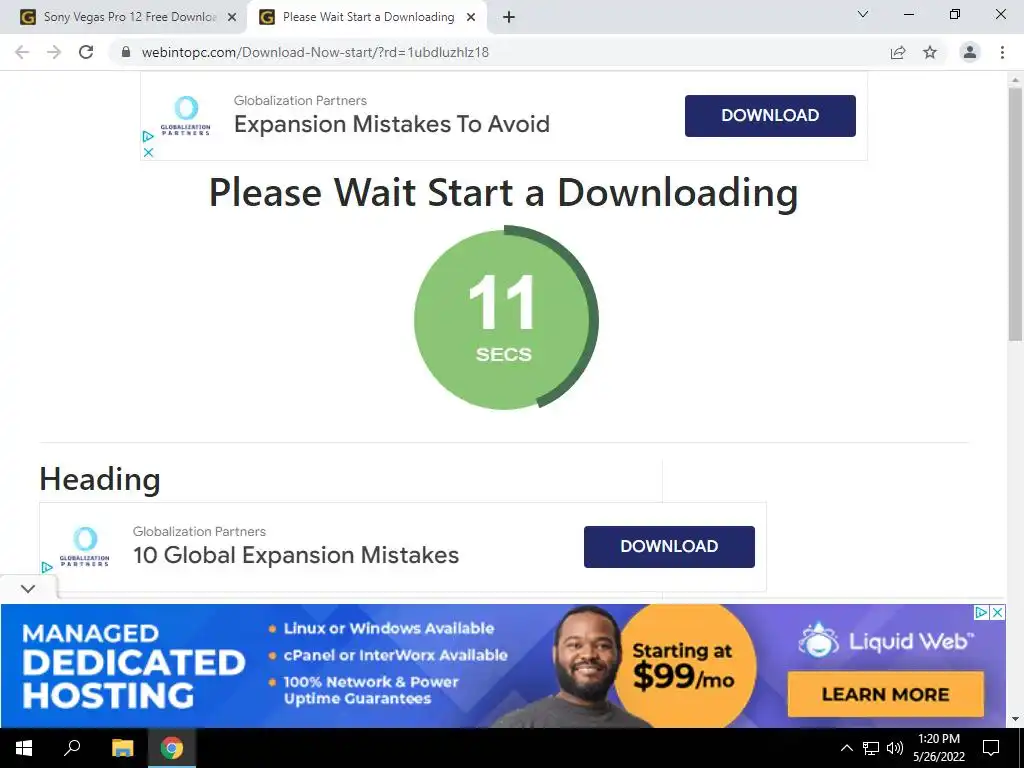Show hidden system tray icons
1024x768 pixels.
pos(846,748)
